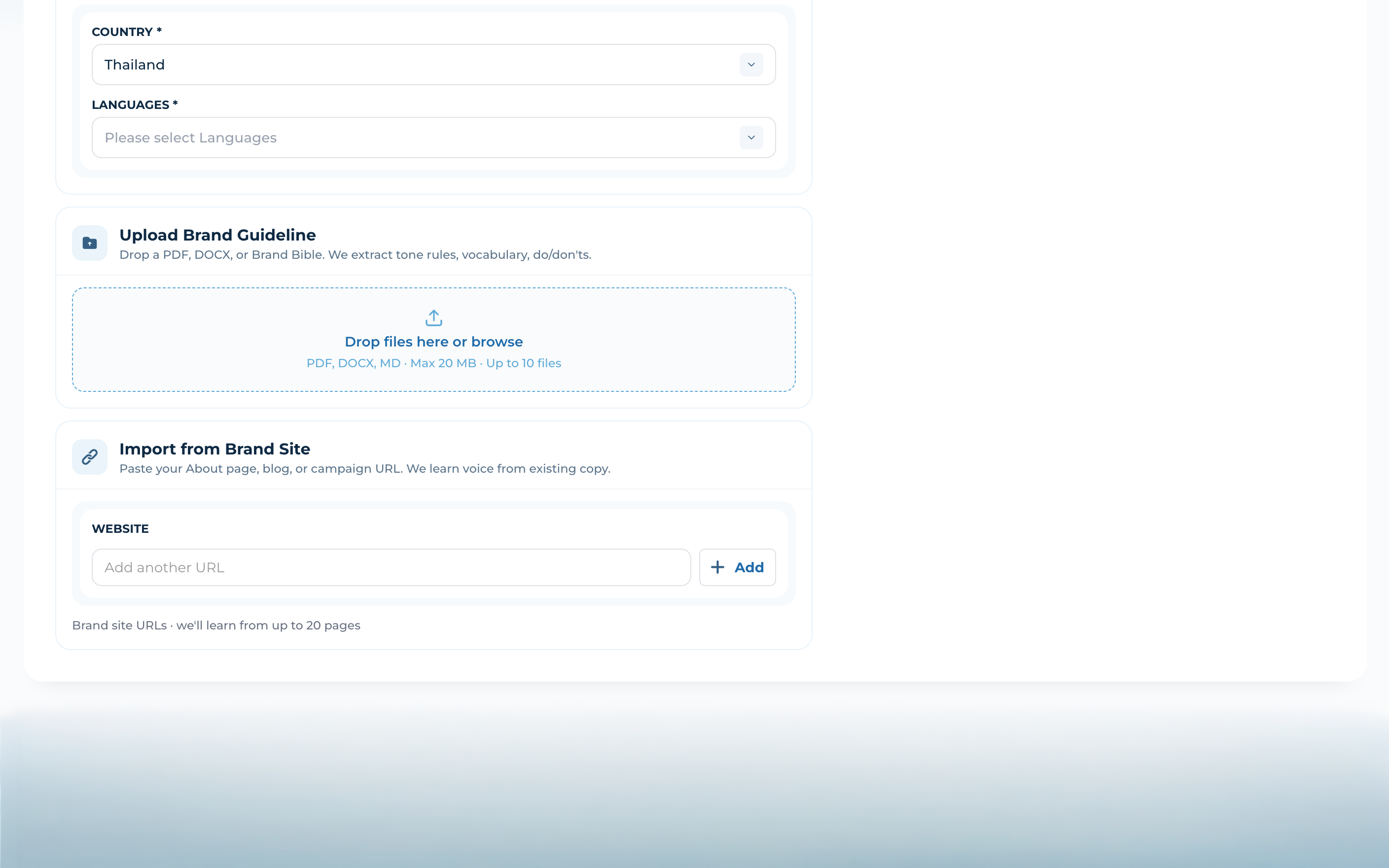This screenshot has height=868, width=1389.
Task: Click the Paste your About page description
Action: coord(364,469)
